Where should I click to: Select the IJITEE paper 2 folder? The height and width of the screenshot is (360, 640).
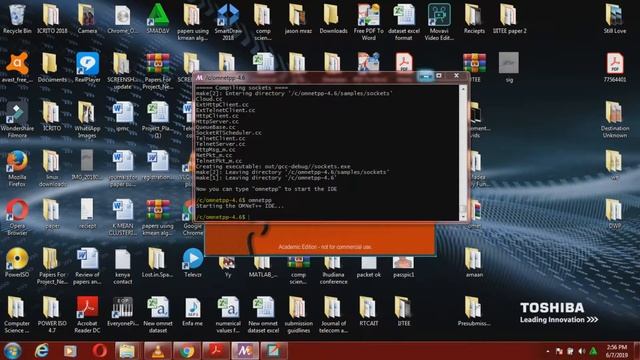(x=509, y=19)
